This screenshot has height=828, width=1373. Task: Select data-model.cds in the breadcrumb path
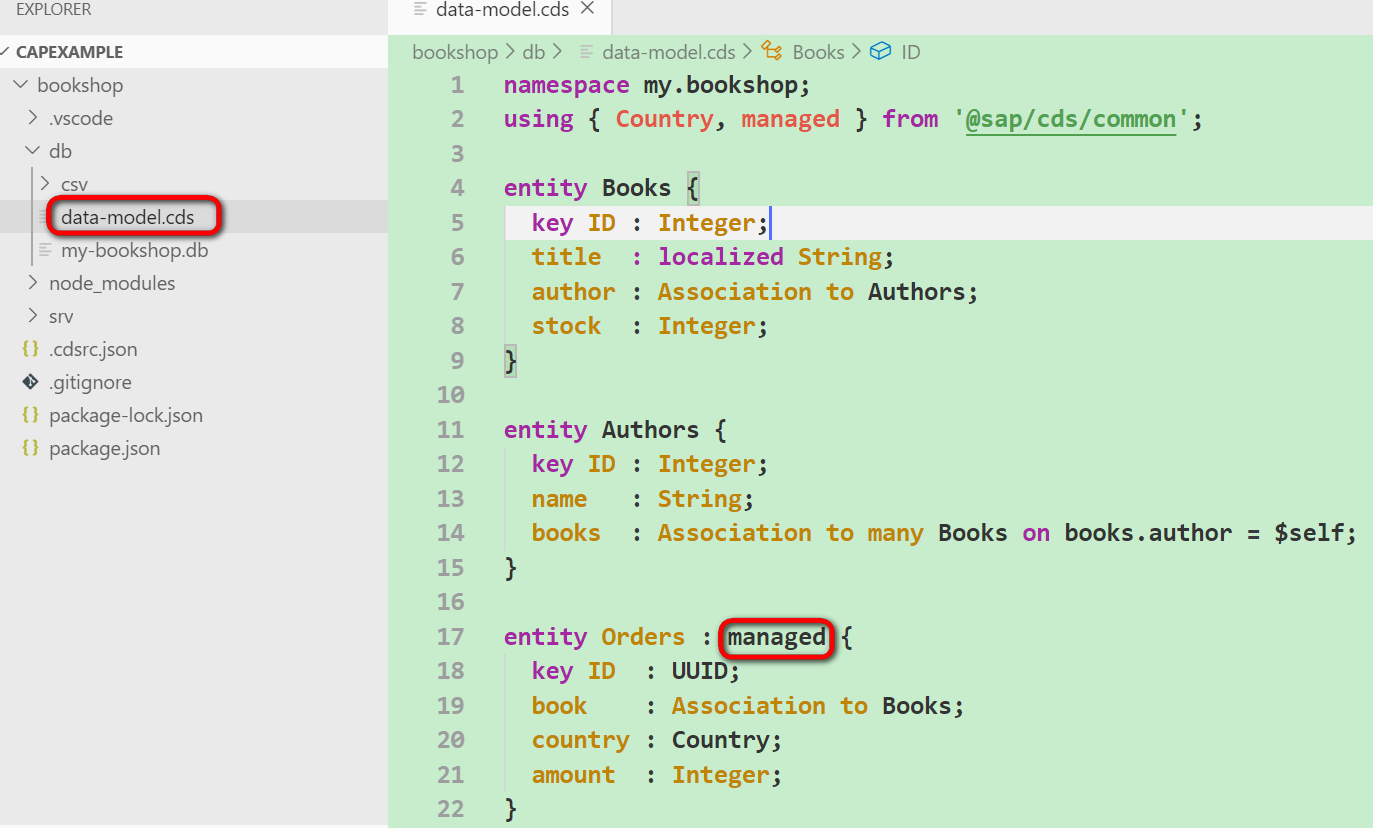tap(669, 52)
